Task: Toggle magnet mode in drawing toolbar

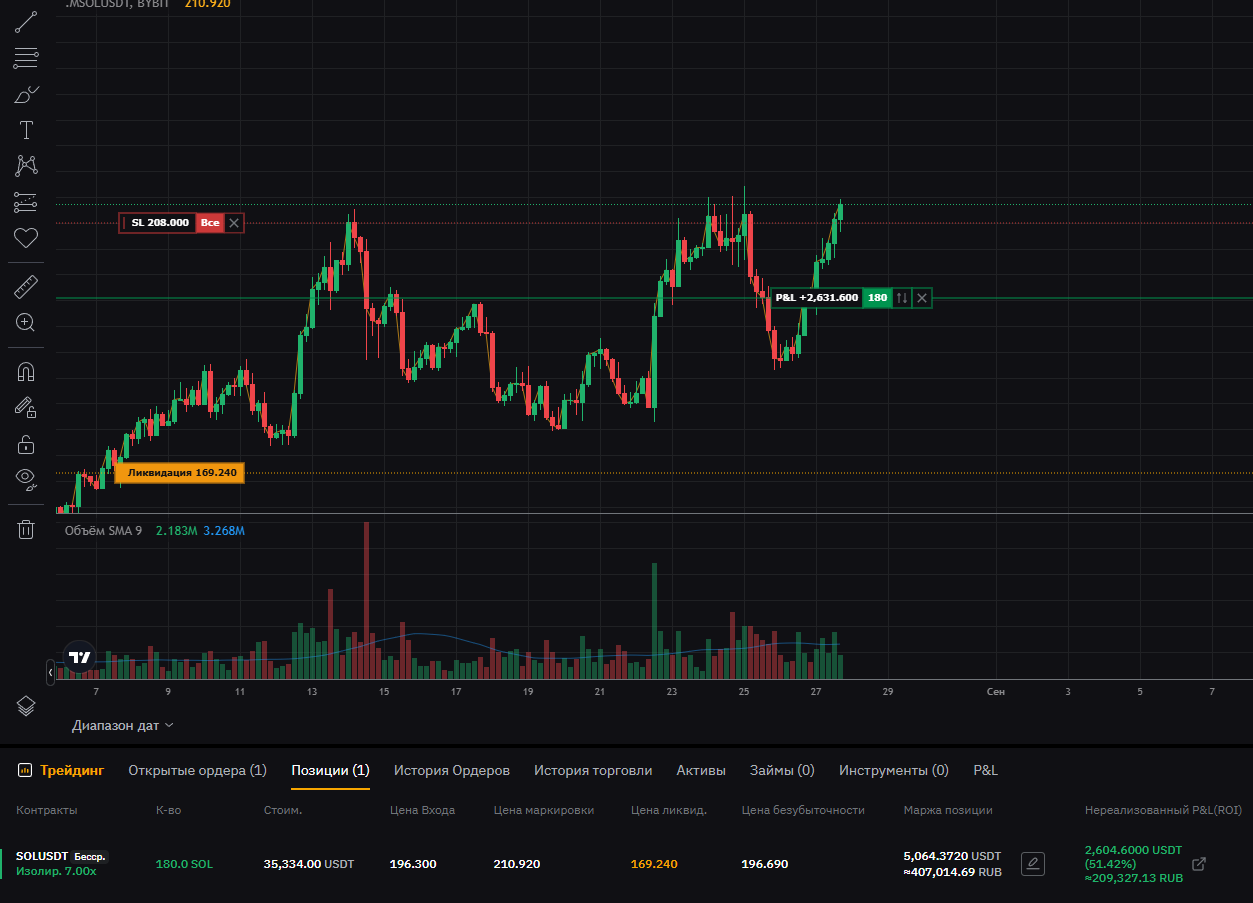Action: 26,372
